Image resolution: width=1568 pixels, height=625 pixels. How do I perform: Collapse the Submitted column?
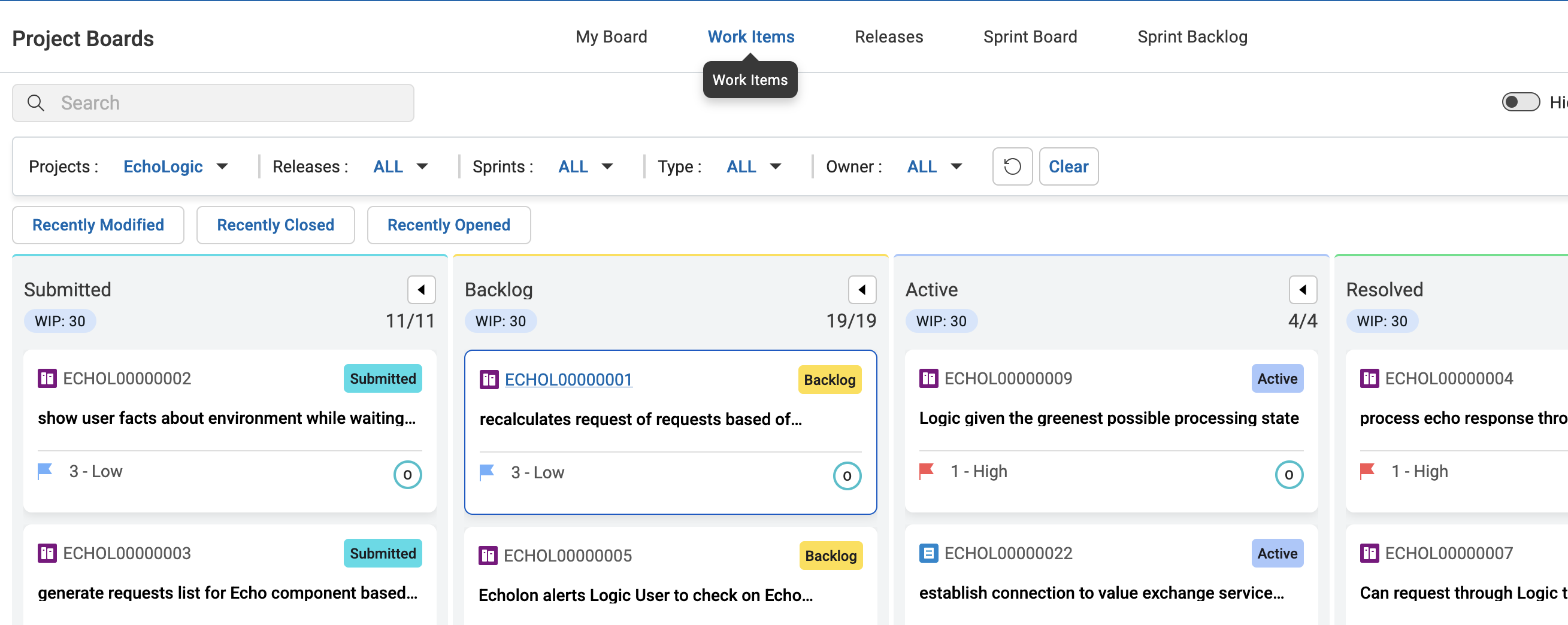421,290
